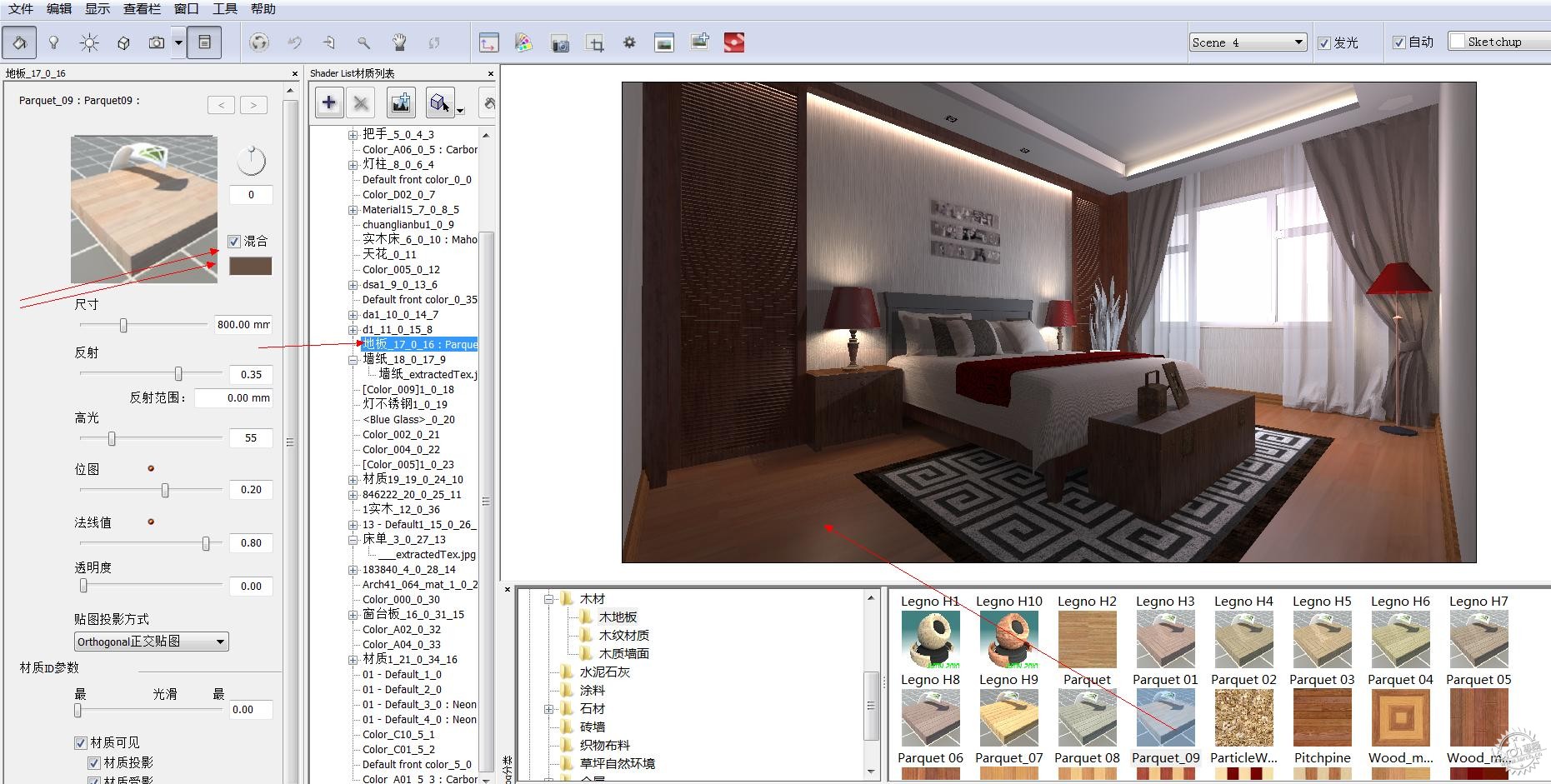
Task: Toggle the 混合 mix checkbox
Action: (x=234, y=242)
